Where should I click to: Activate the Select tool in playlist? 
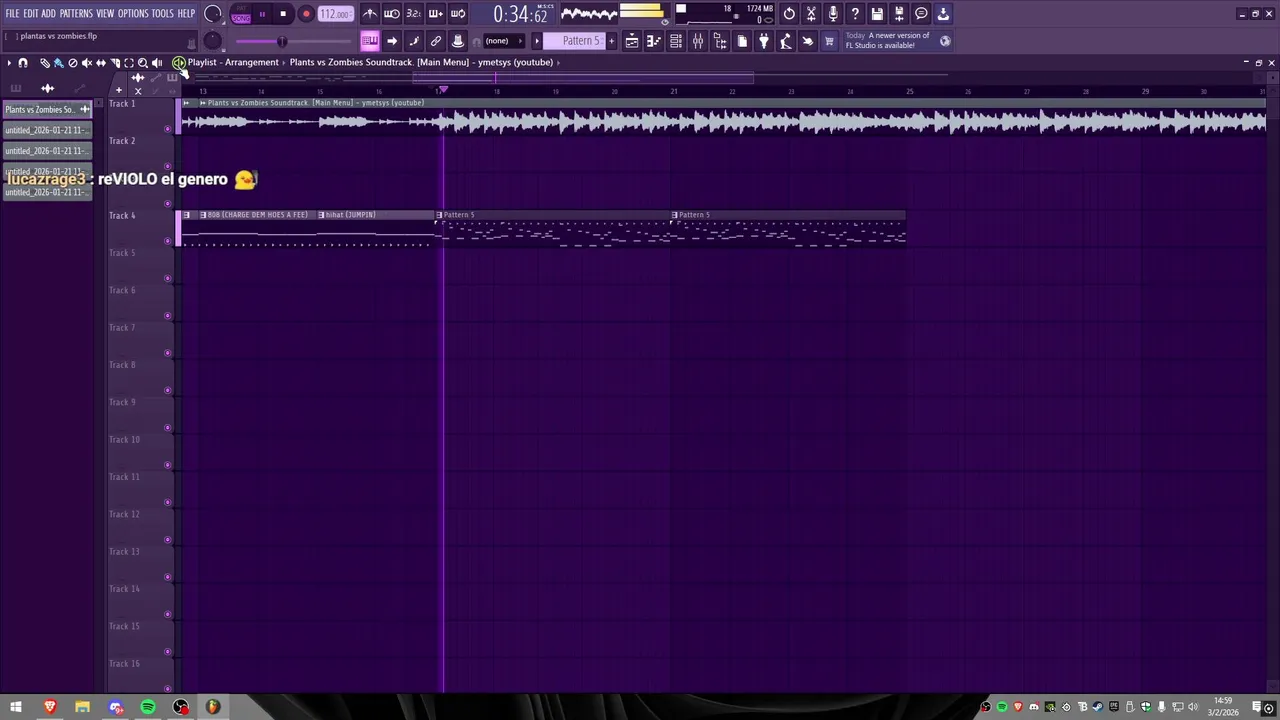click(128, 63)
